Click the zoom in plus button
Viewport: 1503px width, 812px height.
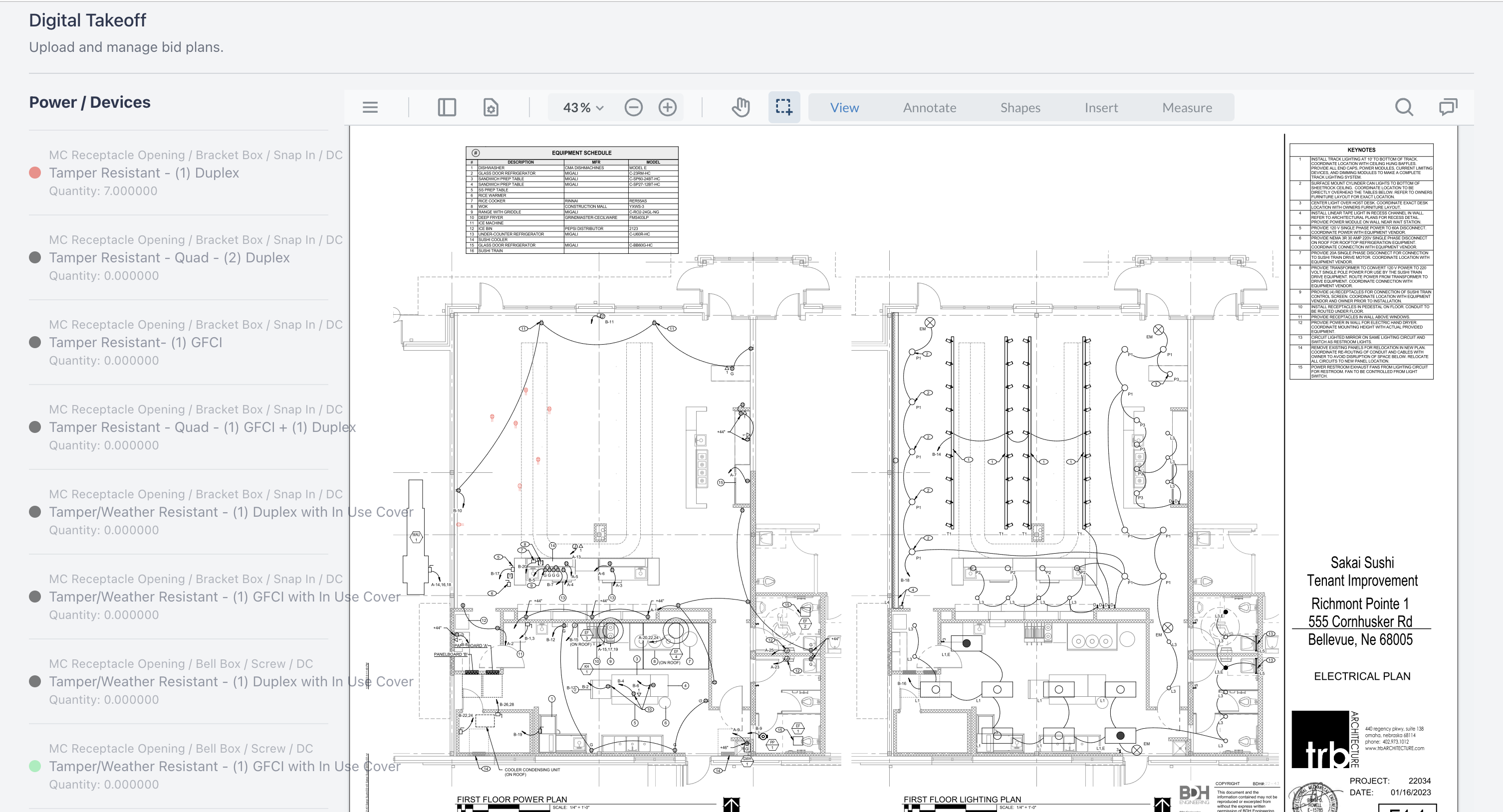(x=668, y=107)
